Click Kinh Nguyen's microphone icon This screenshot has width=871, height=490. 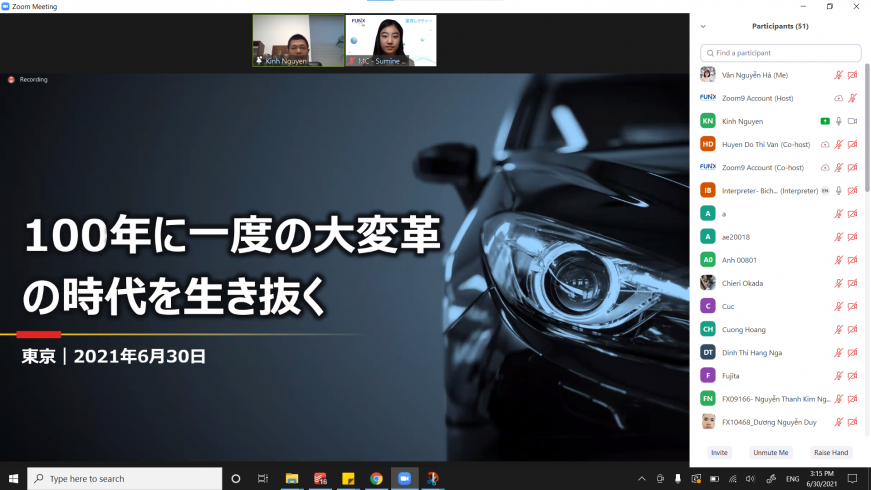839,121
